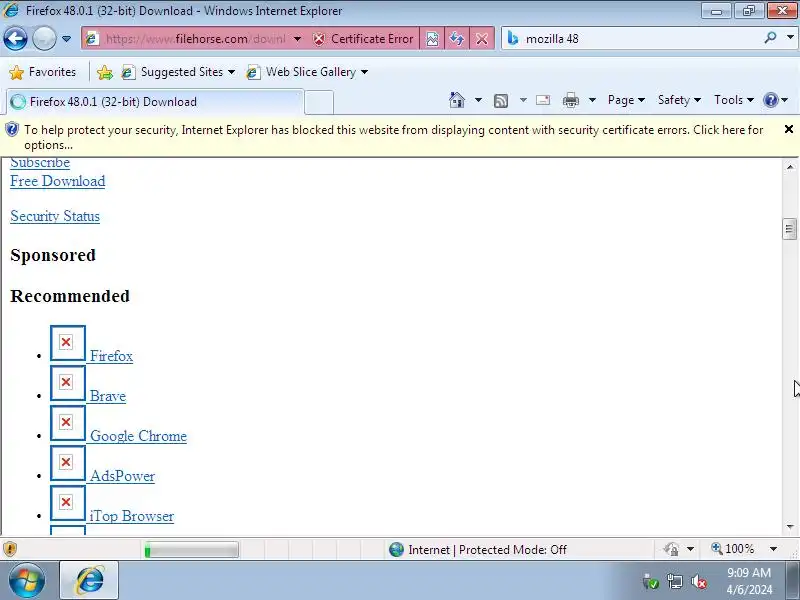Click the muted volume tray icon
Image resolution: width=800 pixels, height=600 pixels.
[x=698, y=581]
